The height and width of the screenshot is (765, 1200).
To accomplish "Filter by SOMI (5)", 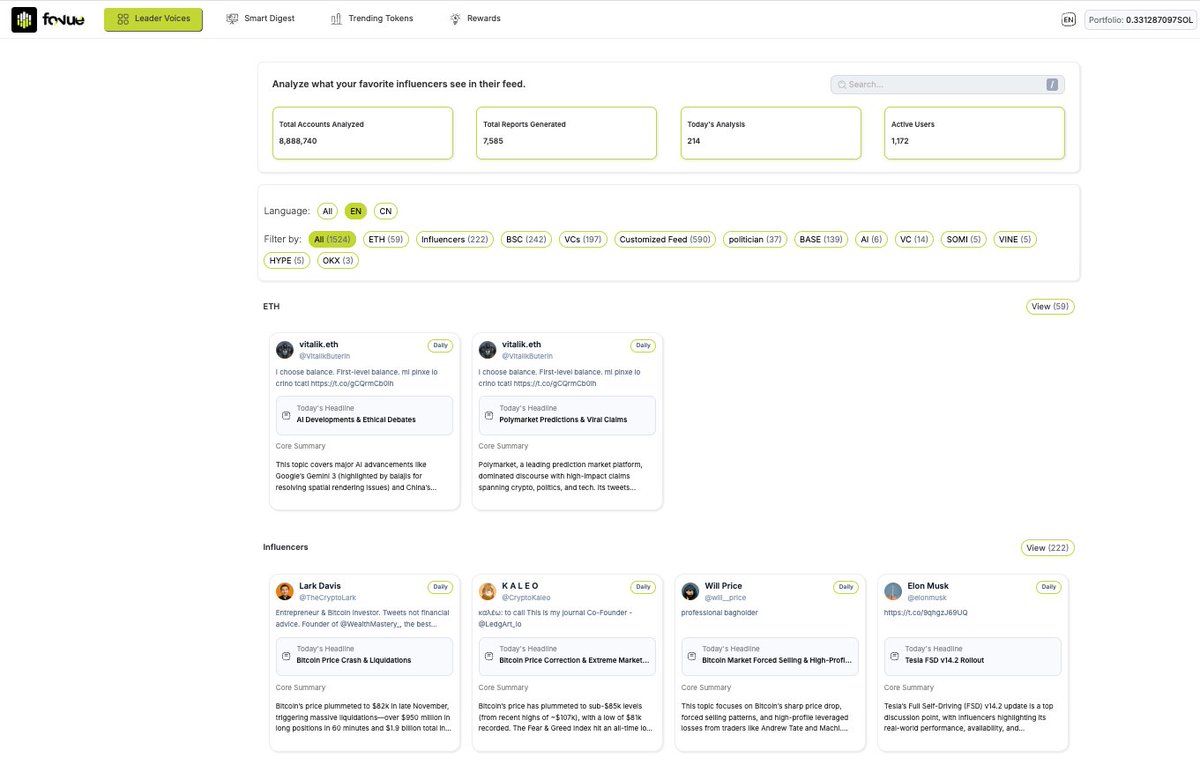I will click(x=964, y=240).
